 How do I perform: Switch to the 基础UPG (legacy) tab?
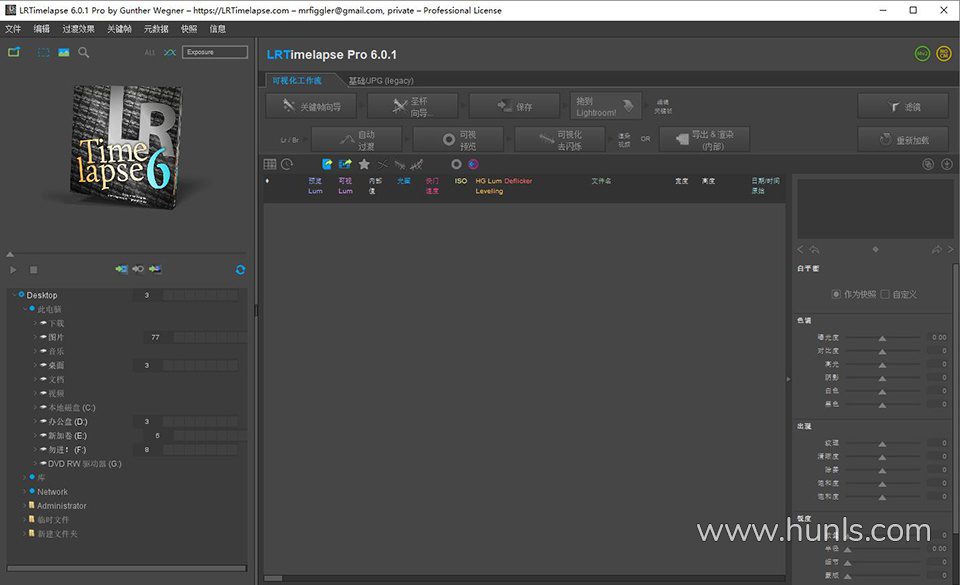[381, 80]
